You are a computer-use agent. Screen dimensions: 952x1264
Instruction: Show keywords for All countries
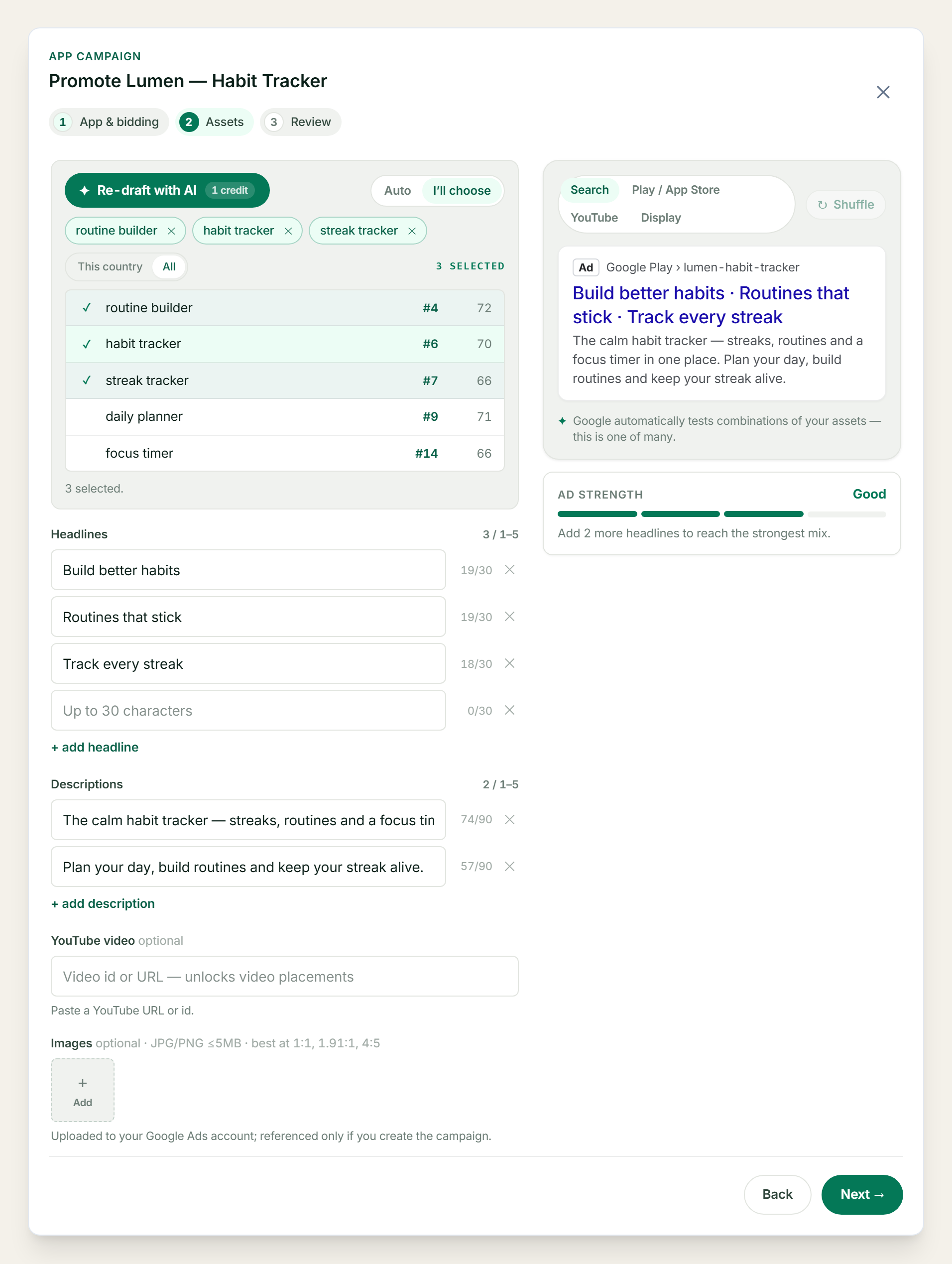click(x=169, y=267)
